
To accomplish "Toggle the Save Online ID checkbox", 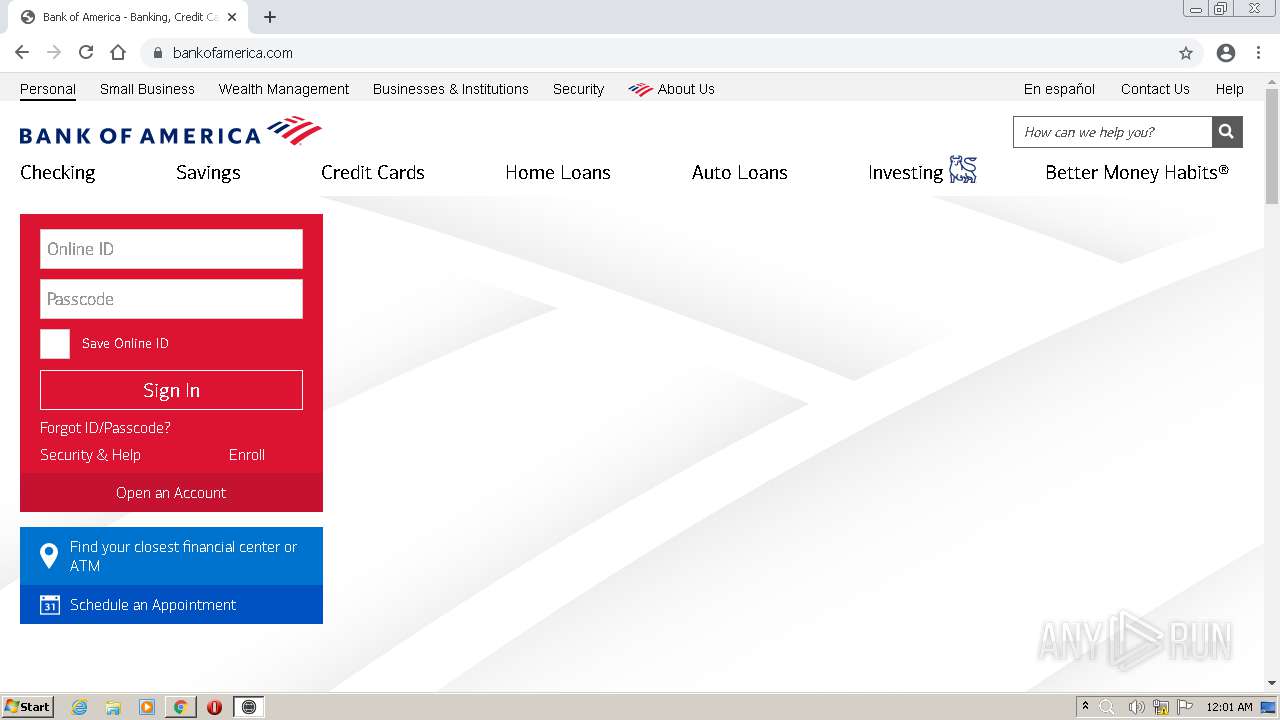I will click(55, 344).
